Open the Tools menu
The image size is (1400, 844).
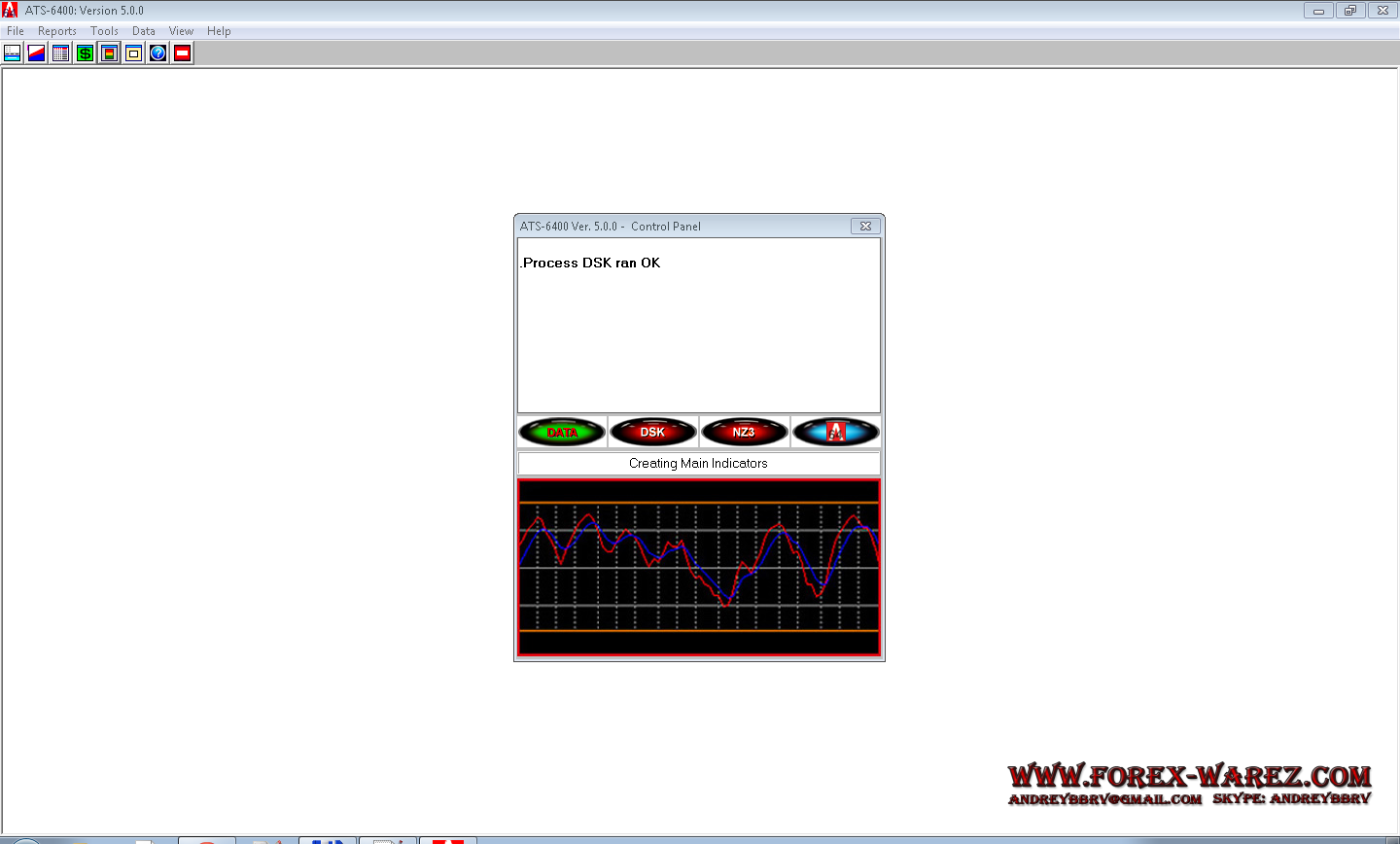[104, 31]
